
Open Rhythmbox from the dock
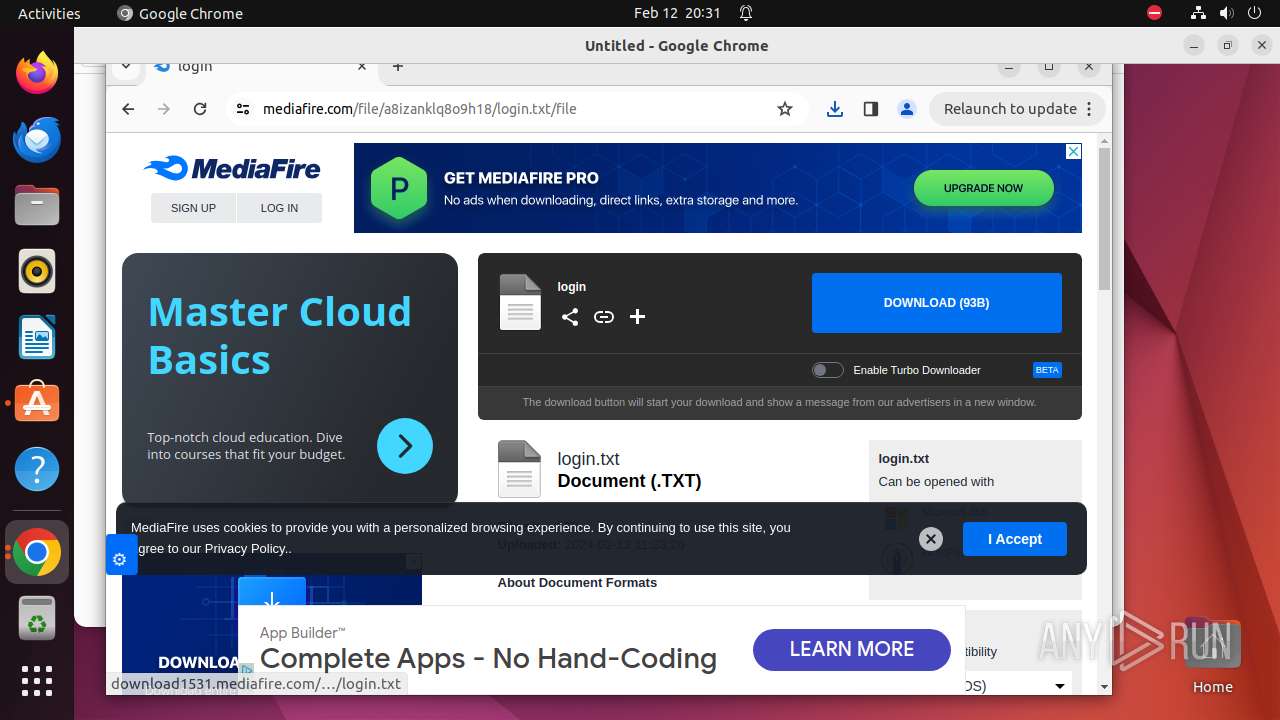click(x=37, y=271)
